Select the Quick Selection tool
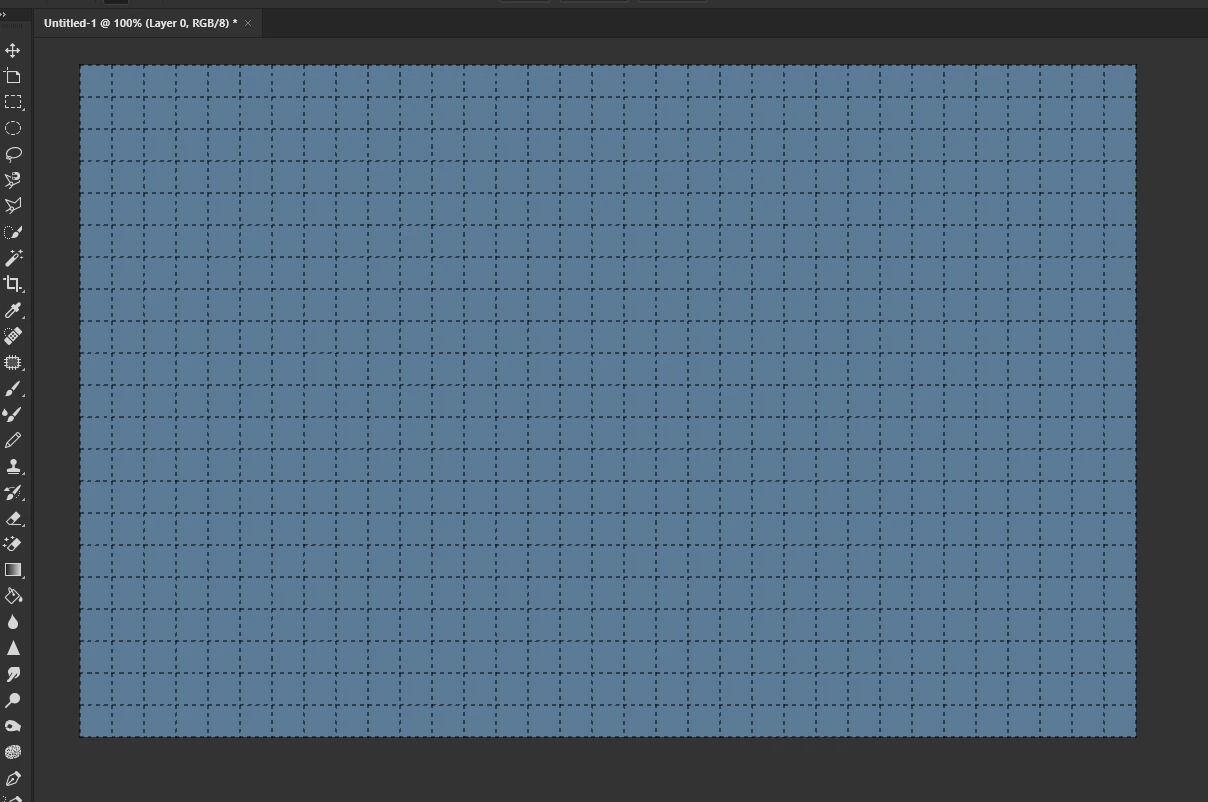Viewport: 1208px width, 802px height. pos(13,232)
